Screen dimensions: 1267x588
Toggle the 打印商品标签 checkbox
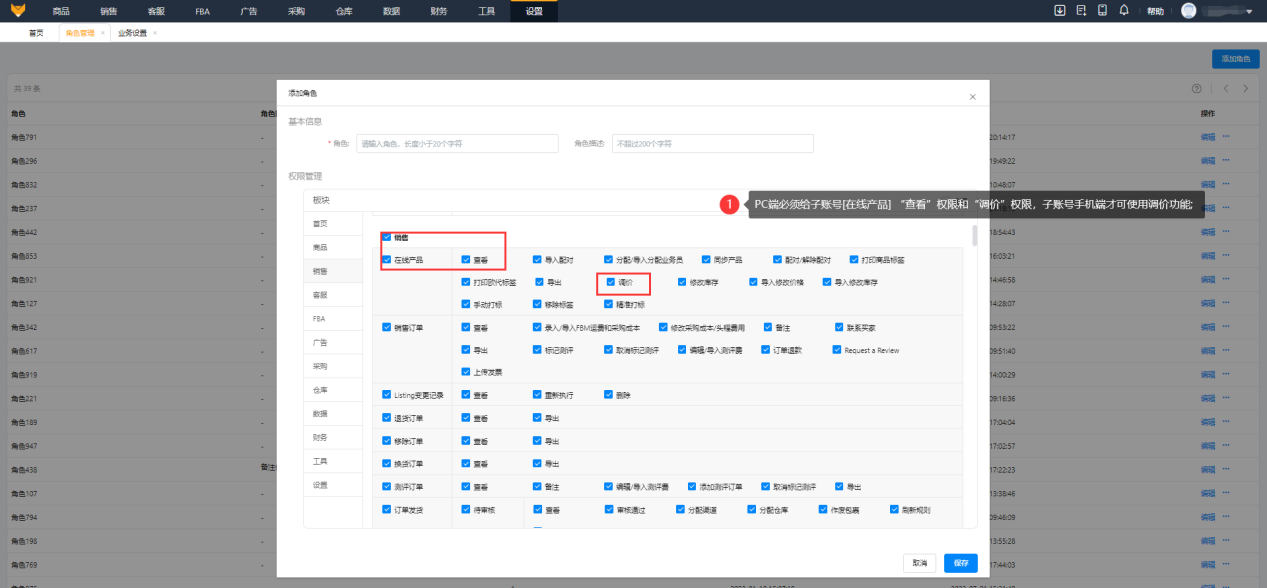pos(853,260)
